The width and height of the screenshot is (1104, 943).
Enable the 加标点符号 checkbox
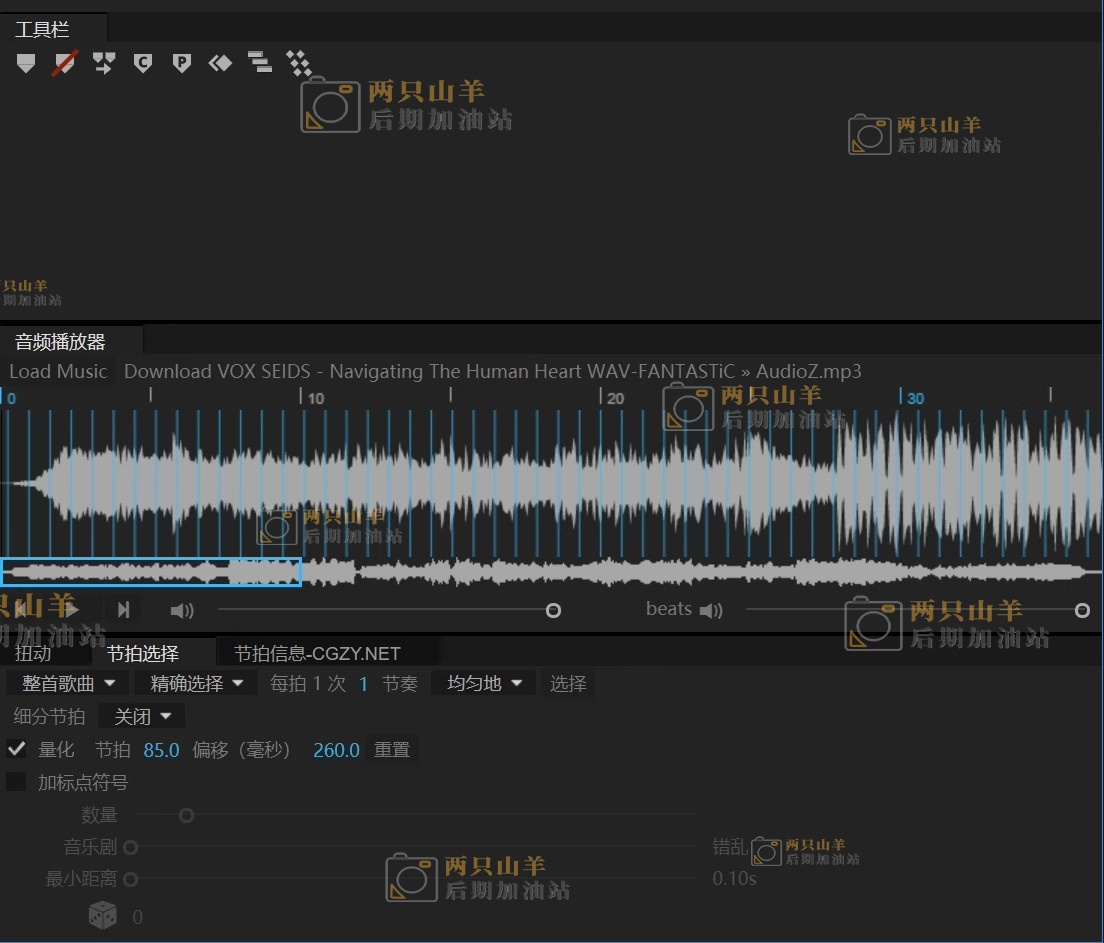(x=17, y=782)
